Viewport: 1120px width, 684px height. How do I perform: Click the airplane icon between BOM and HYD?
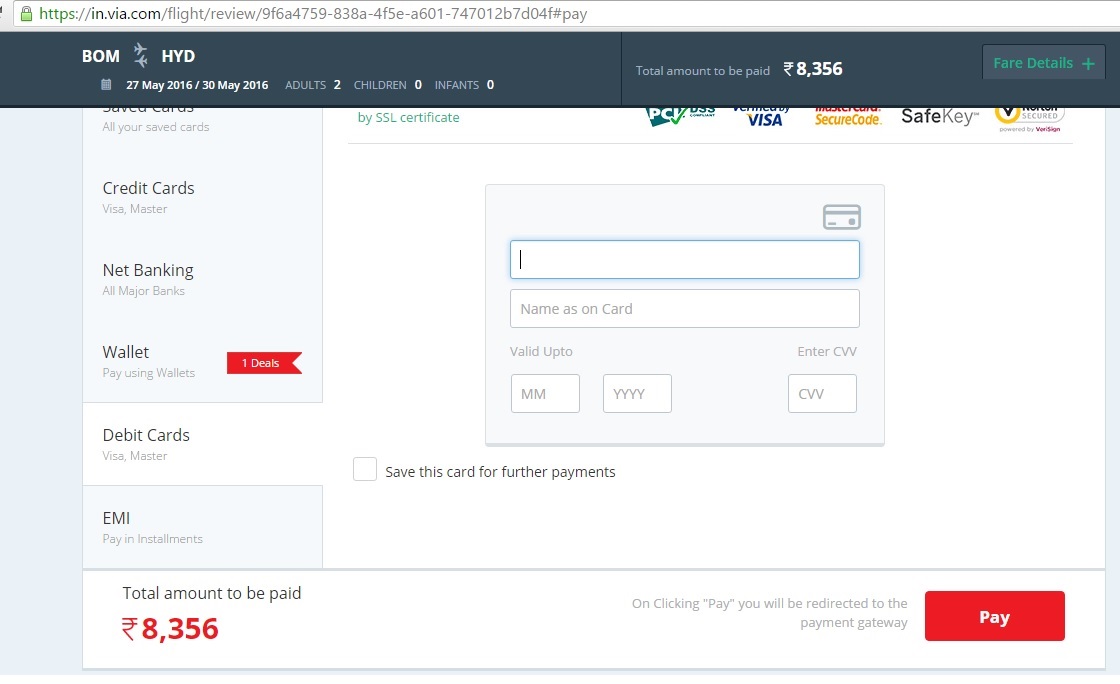click(140, 56)
